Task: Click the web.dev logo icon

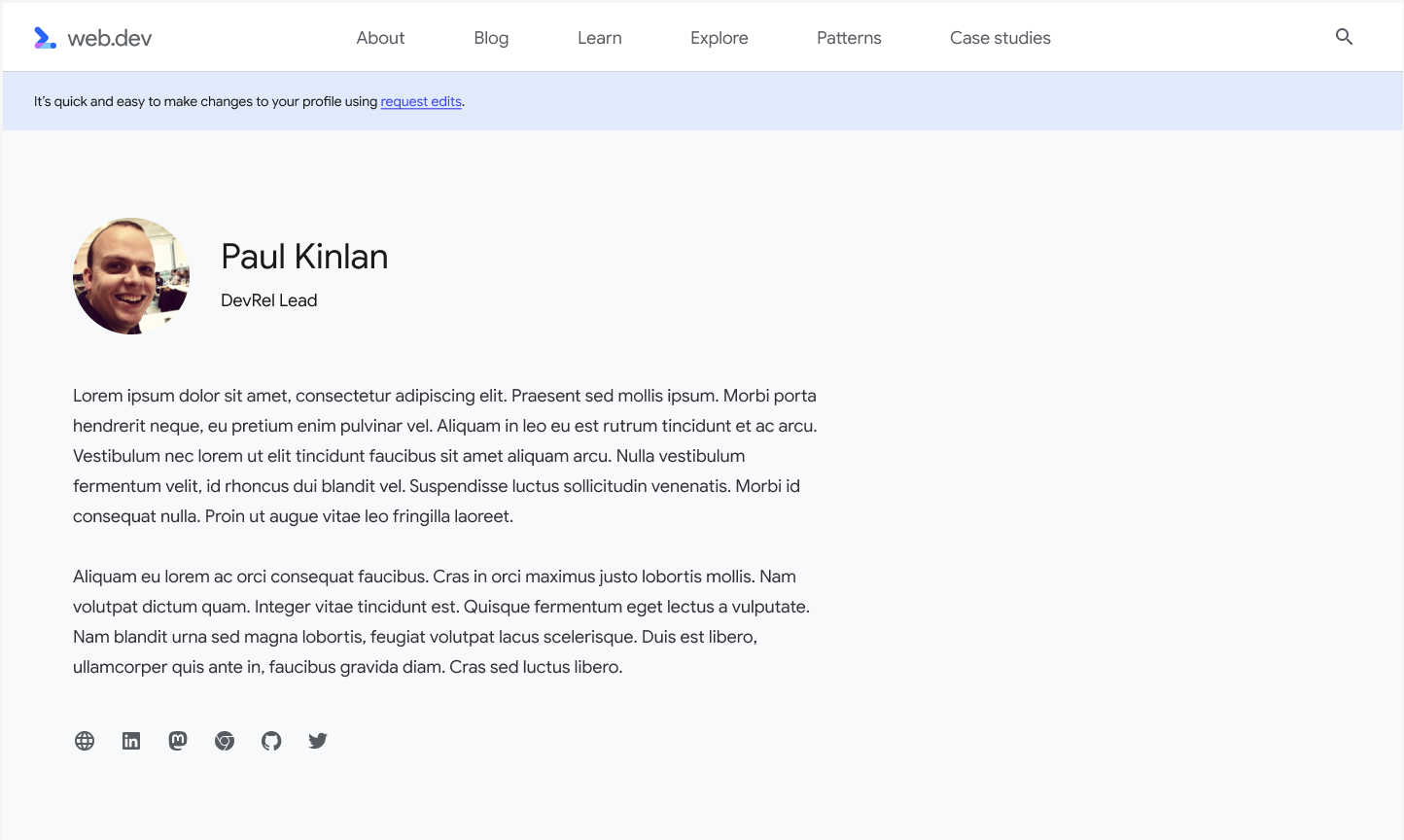Action: [45, 37]
